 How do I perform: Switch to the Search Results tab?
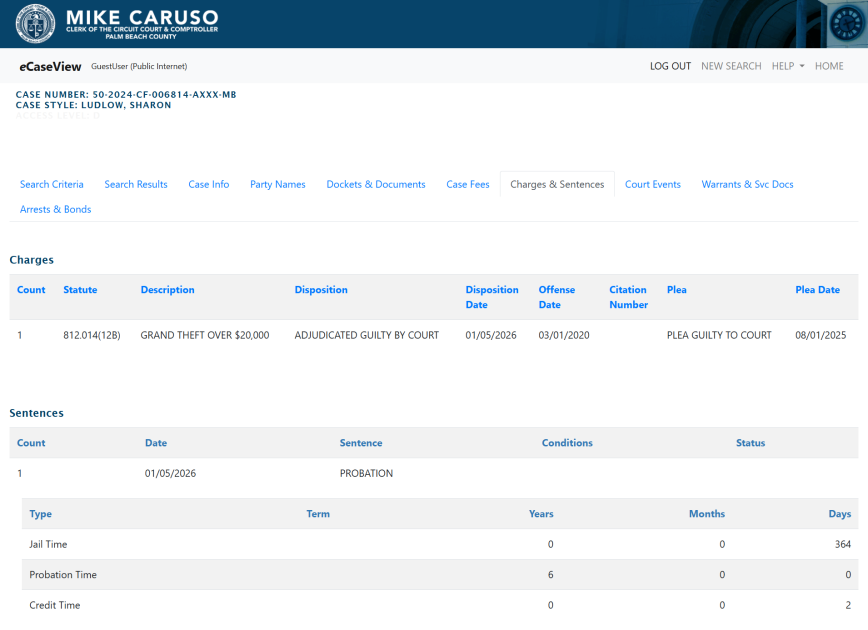coord(136,185)
